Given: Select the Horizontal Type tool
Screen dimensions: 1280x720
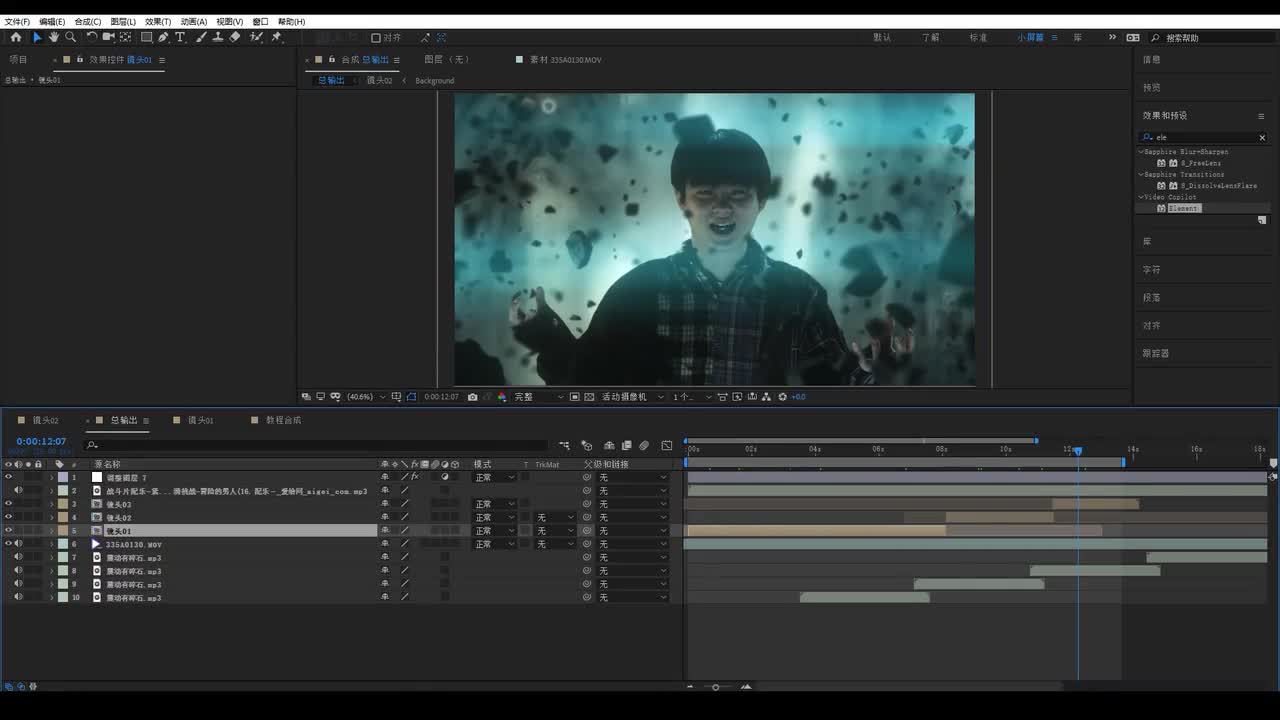Looking at the screenshot, I should pyautogui.click(x=180, y=37).
